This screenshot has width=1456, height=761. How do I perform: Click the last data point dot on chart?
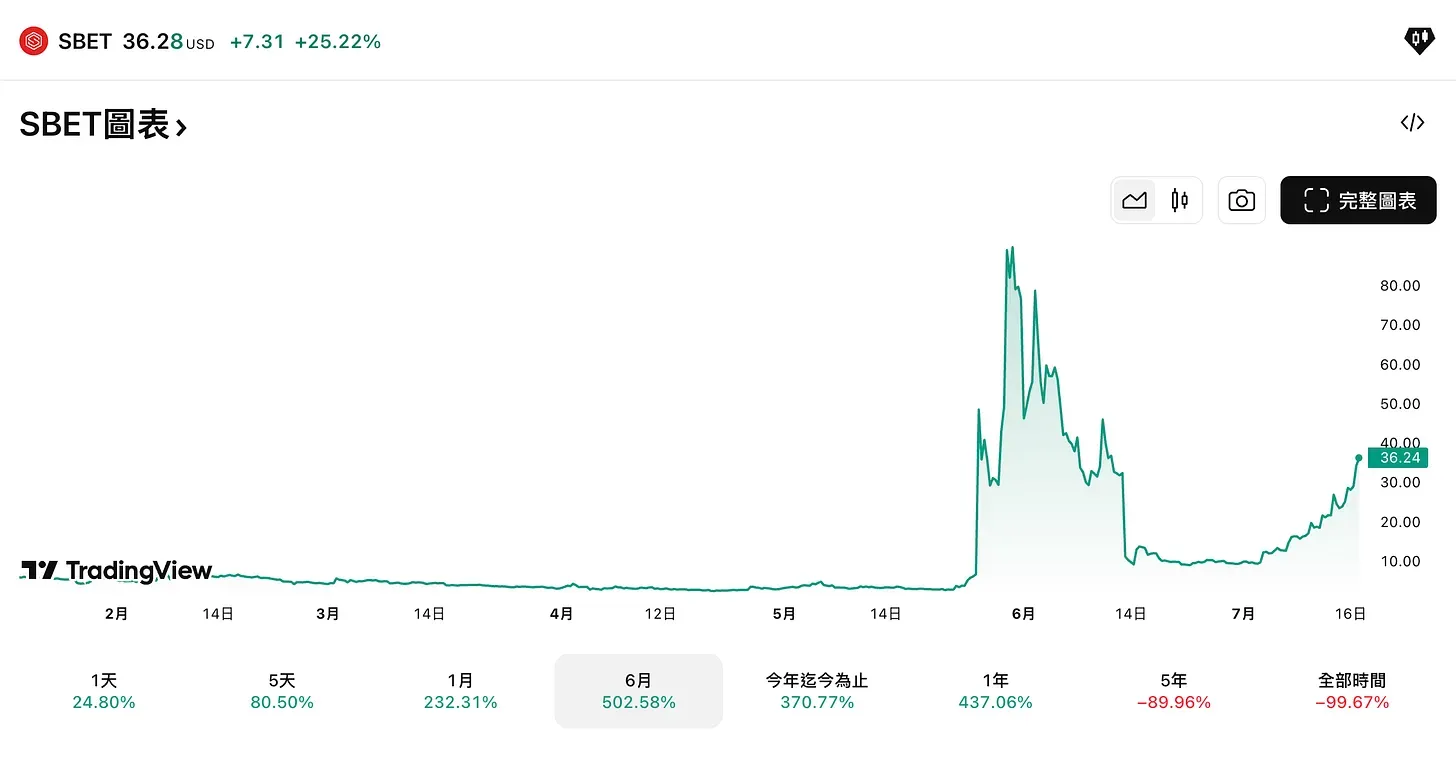click(1359, 458)
